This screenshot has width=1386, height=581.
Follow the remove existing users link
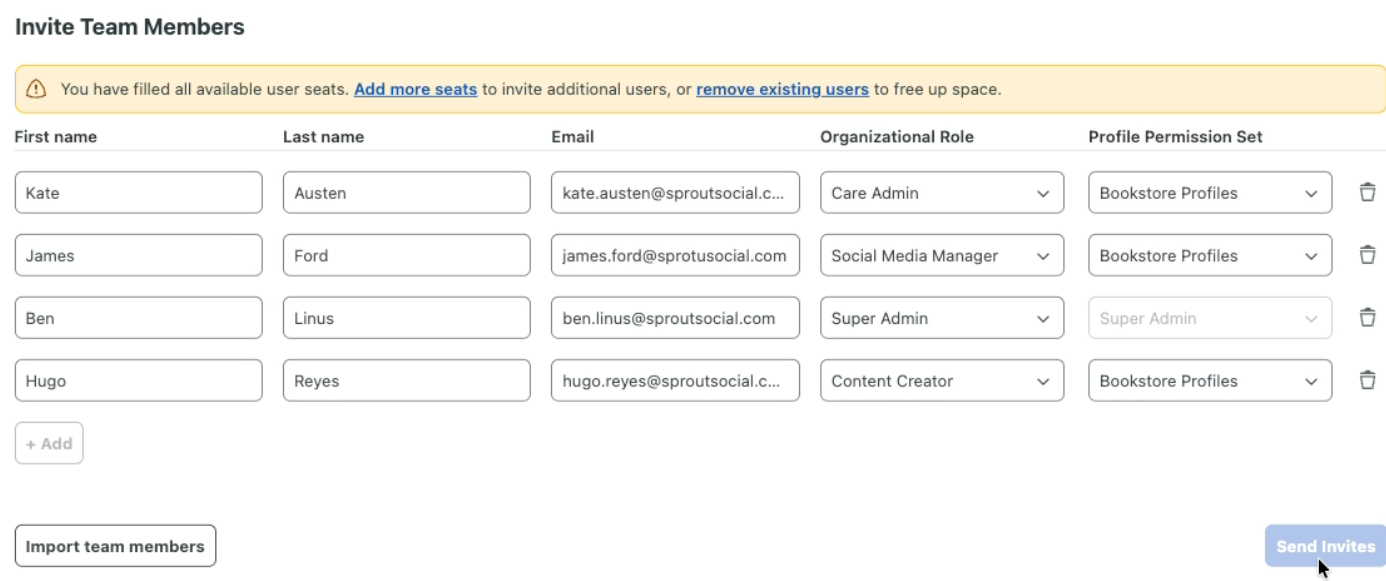[x=782, y=89]
